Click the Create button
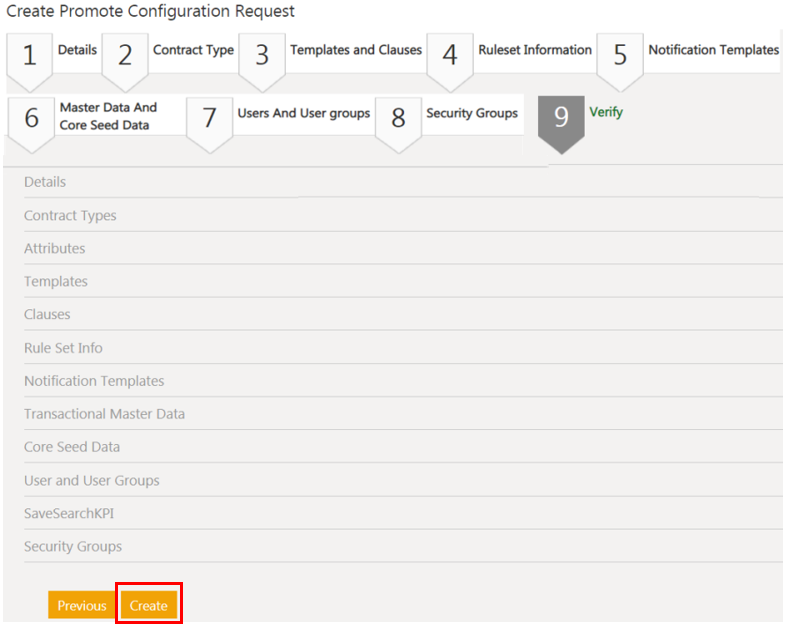The height and width of the screenshot is (633, 793). tap(148, 605)
